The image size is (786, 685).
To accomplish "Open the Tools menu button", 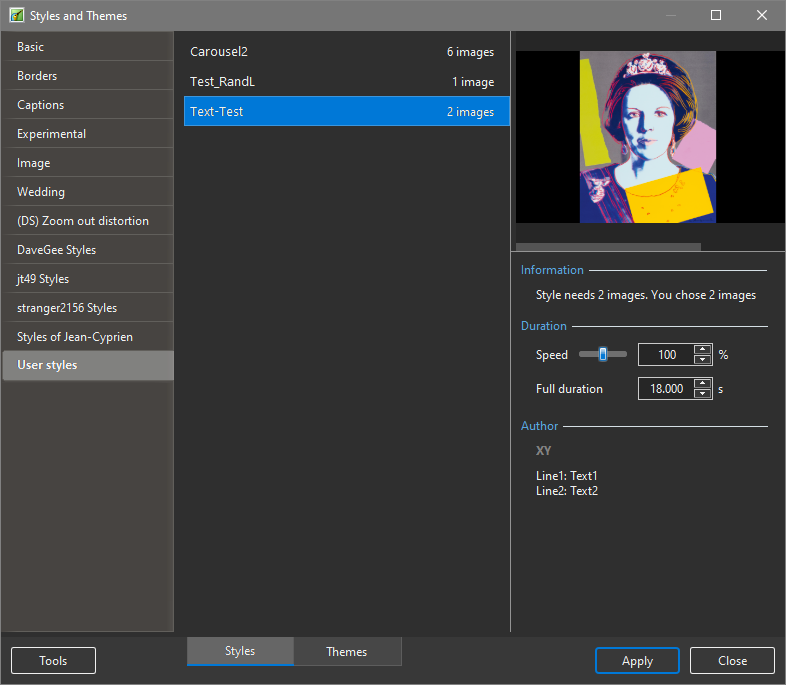I will pyautogui.click(x=53, y=661).
